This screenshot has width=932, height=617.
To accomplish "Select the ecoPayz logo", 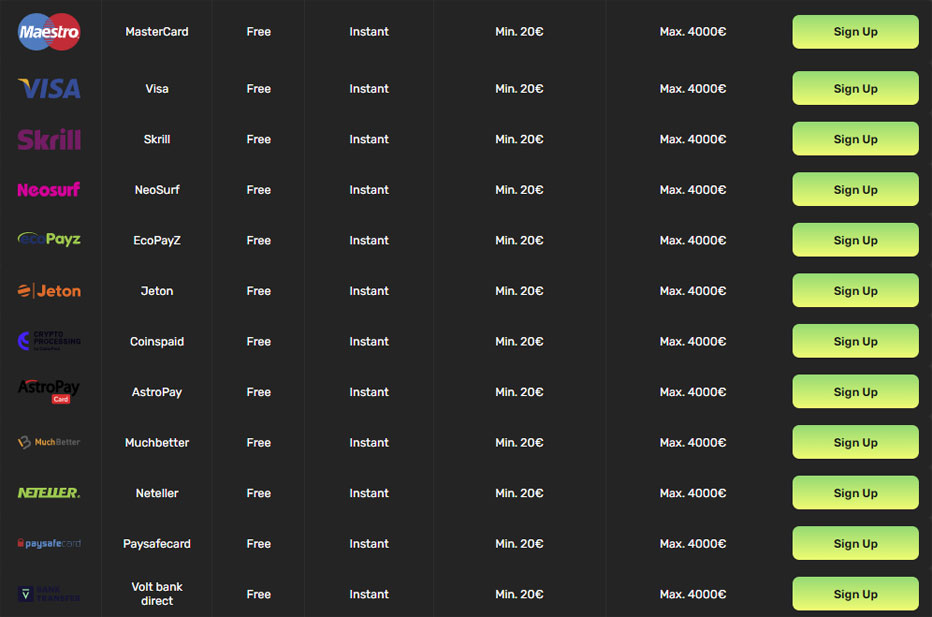I will click(49, 239).
